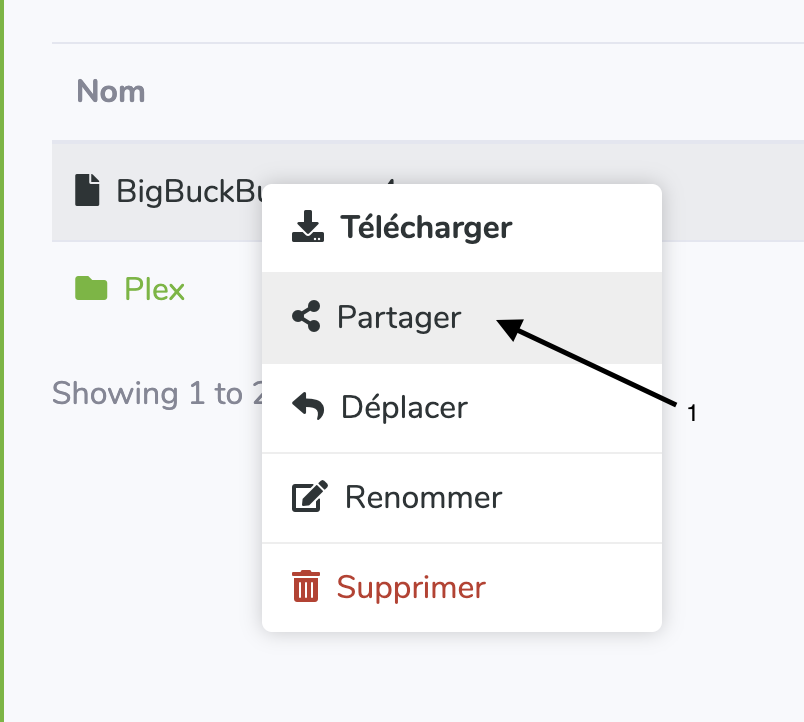Click the red trash can icon
Image resolution: width=804 pixels, height=722 pixels.
point(306,586)
